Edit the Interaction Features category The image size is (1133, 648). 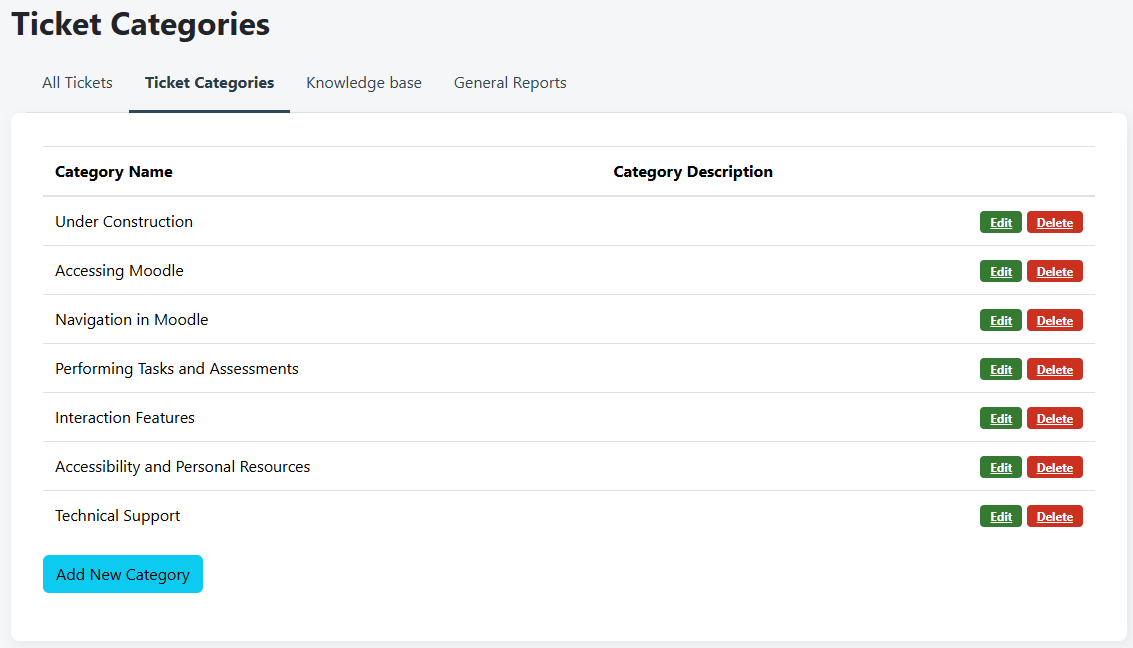[x=1000, y=419]
